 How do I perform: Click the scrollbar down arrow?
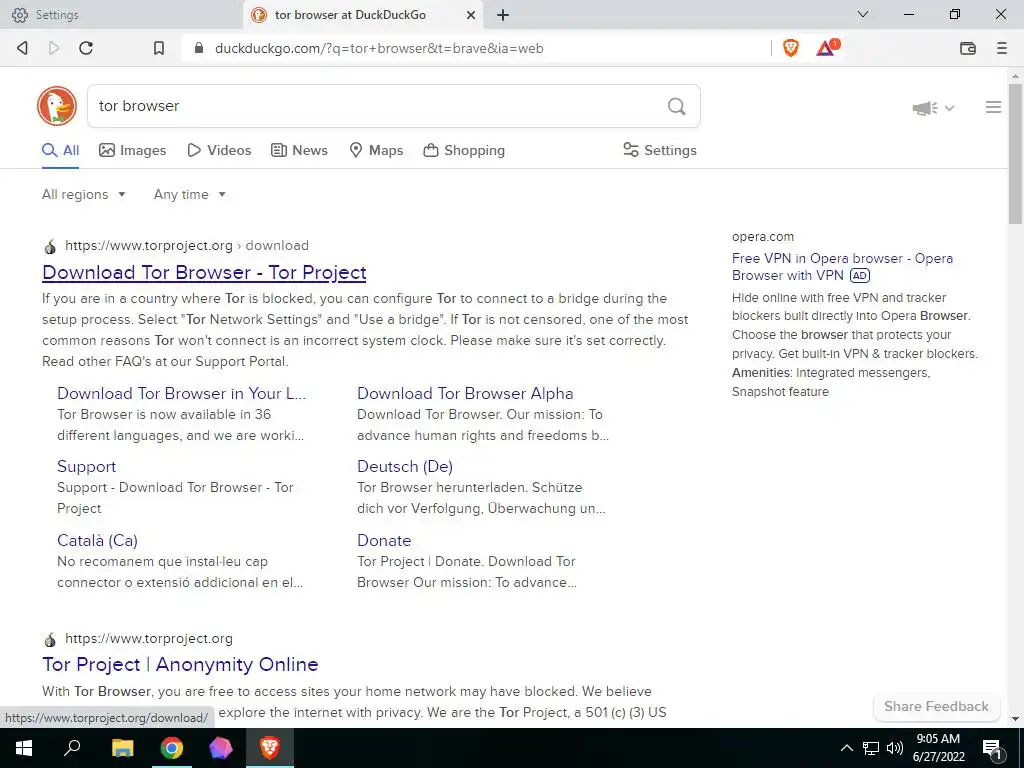point(1015,719)
